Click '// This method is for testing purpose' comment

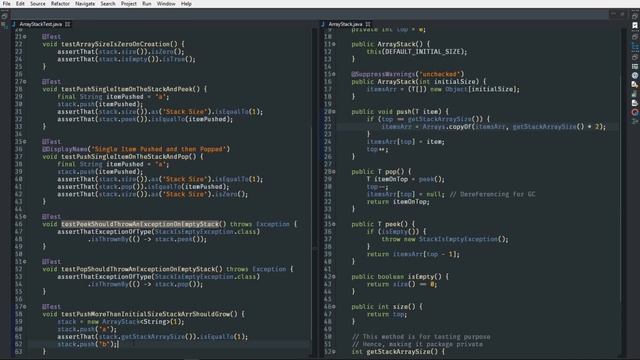click(x=421, y=337)
